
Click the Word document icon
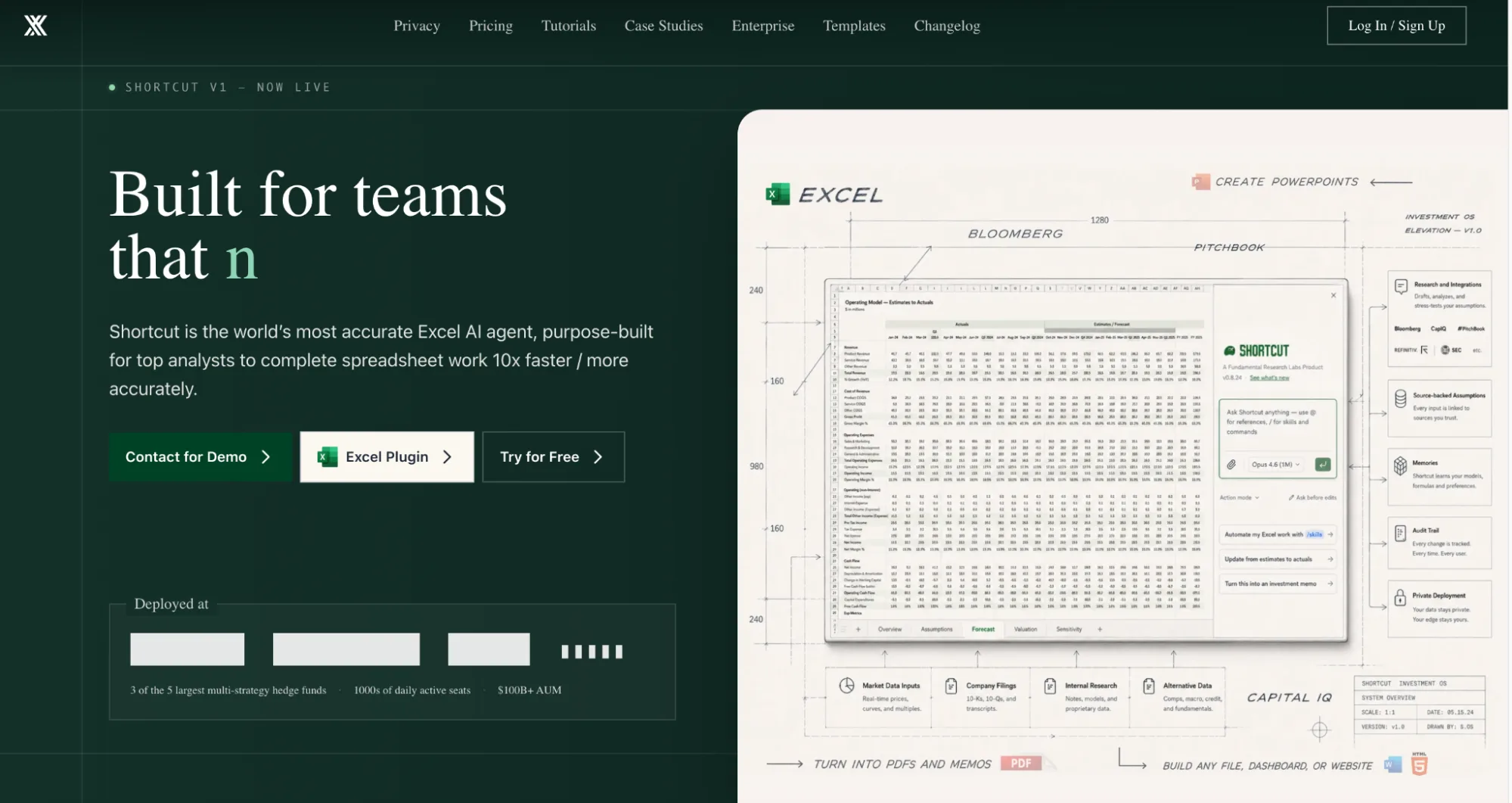1392,764
